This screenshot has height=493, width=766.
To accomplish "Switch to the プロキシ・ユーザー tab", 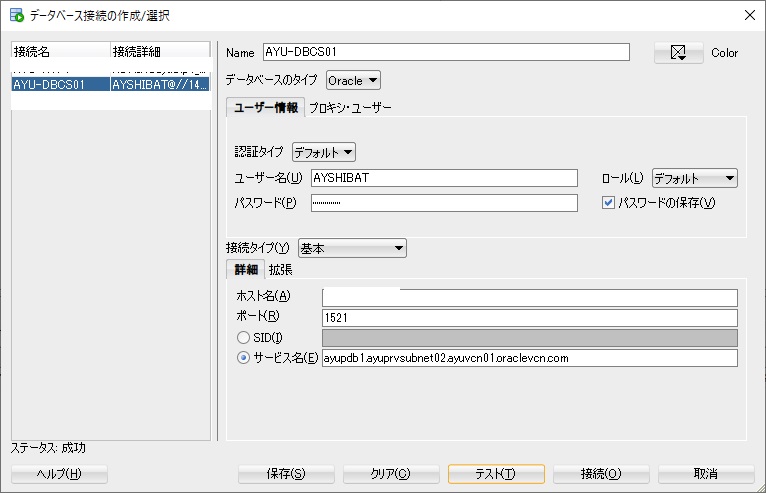I will [x=350, y=107].
